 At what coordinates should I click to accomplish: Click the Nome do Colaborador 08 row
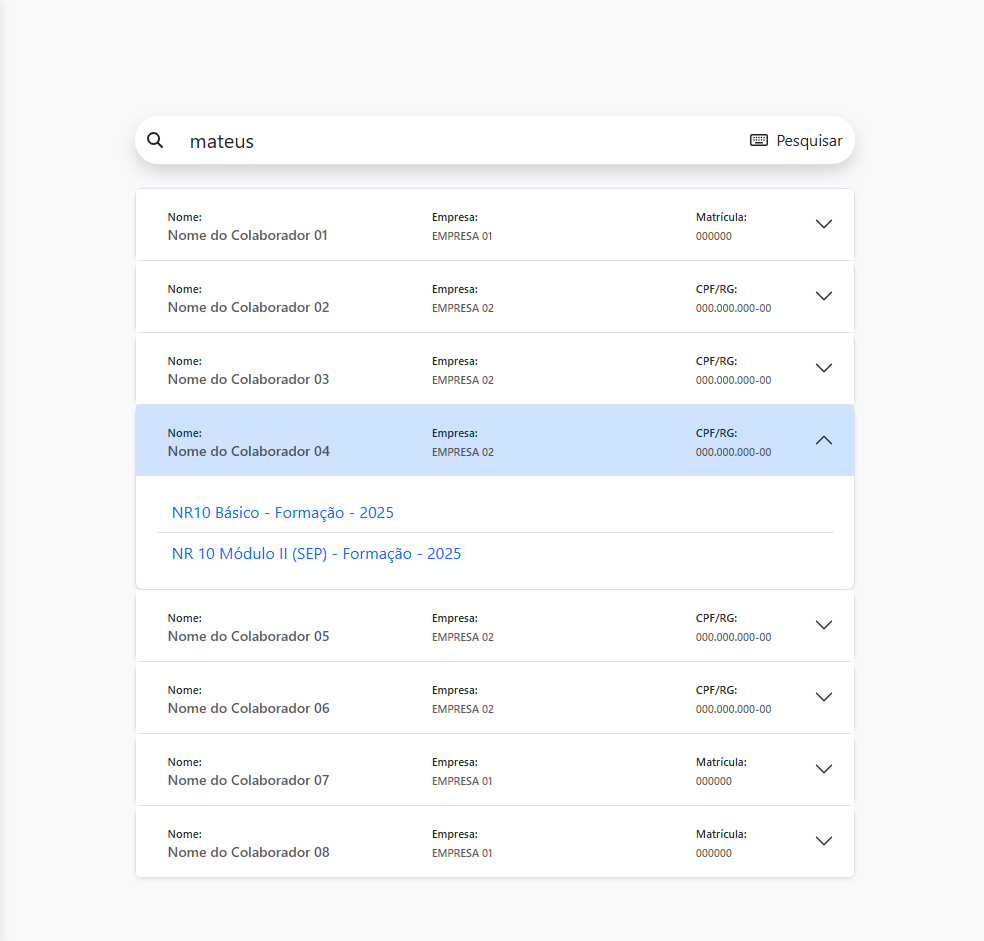click(x=450, y=841)
